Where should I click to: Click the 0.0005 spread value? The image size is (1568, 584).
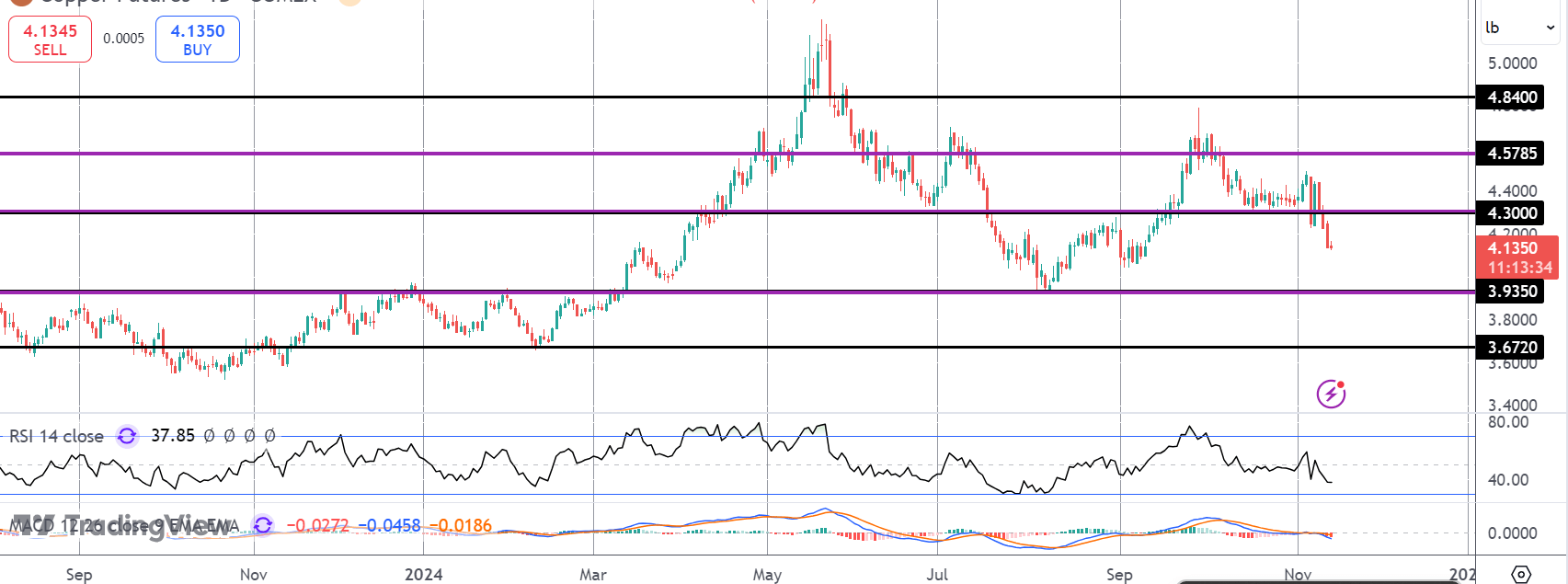click(x=124, y=39)
